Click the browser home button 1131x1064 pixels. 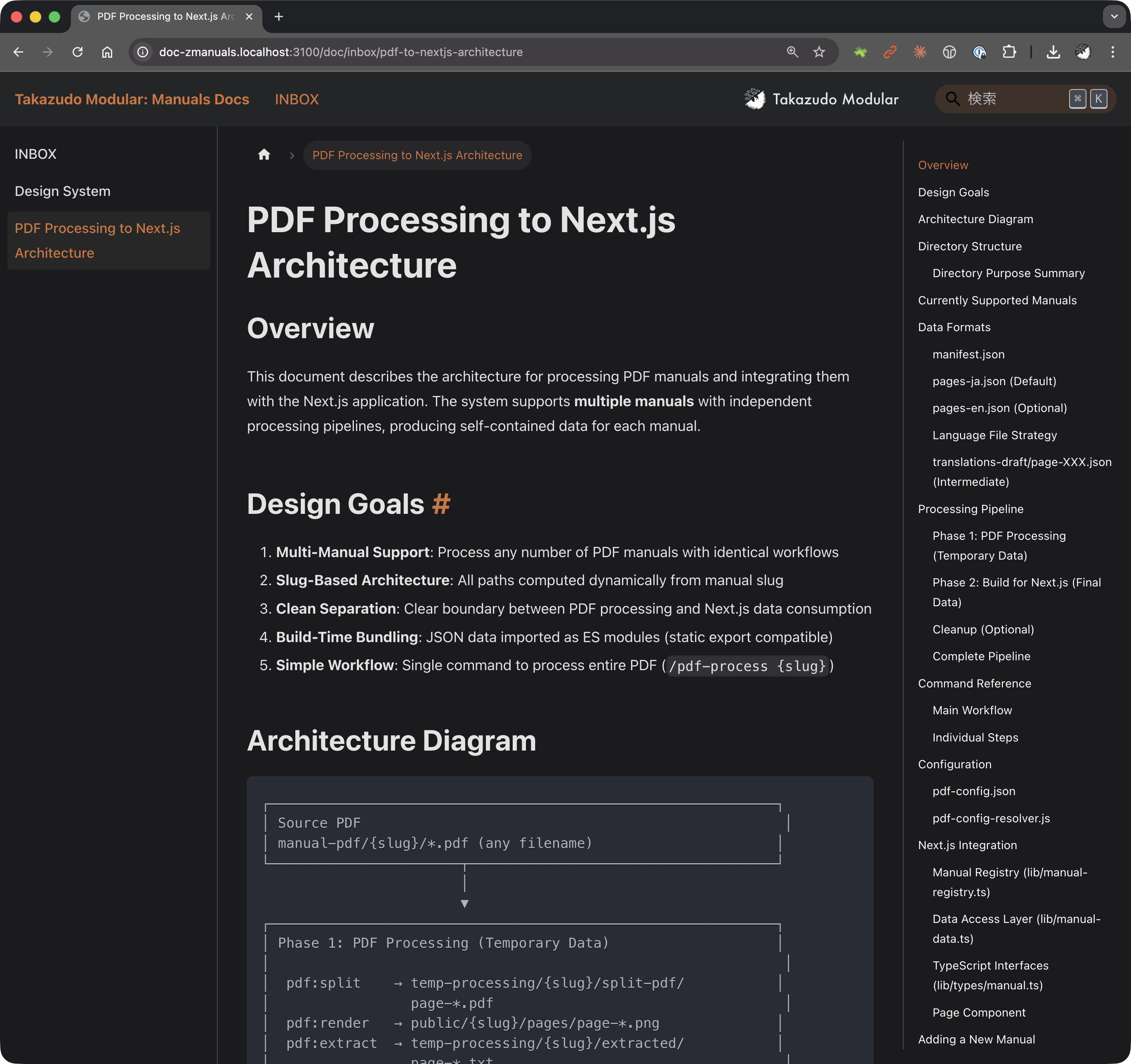[x=107, y=52]
